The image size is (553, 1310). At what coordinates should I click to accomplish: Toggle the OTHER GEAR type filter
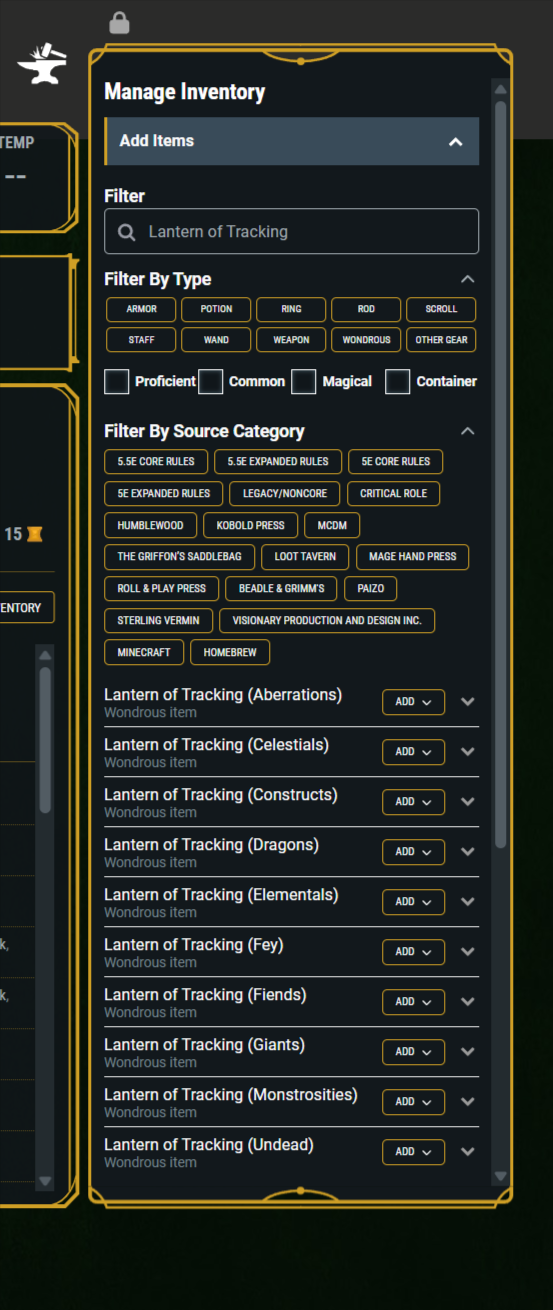pos(441,340)
